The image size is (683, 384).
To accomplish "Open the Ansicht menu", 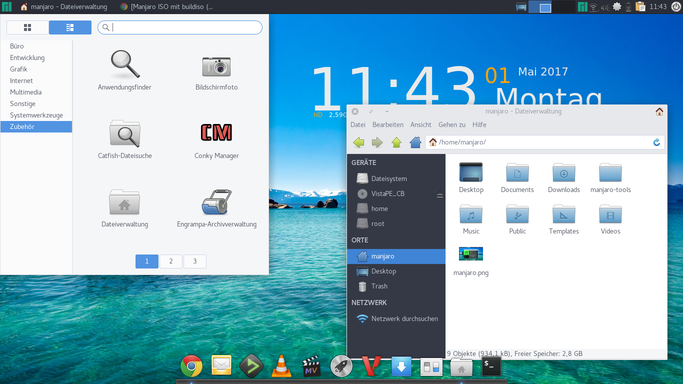I will pyautogui.click(x=421, y=125).
